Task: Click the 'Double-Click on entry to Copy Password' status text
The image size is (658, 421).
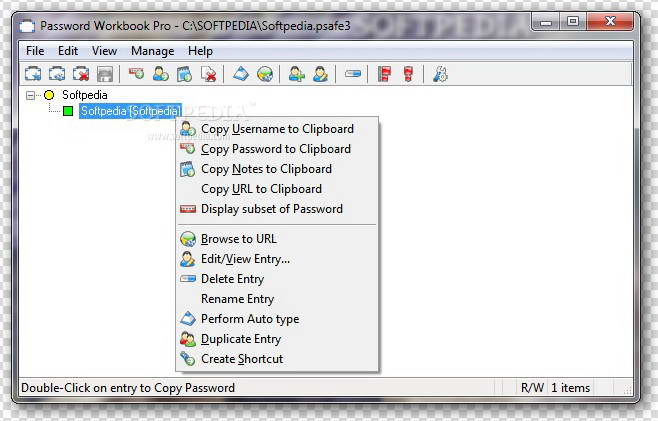Action: (x=128, y=388)
